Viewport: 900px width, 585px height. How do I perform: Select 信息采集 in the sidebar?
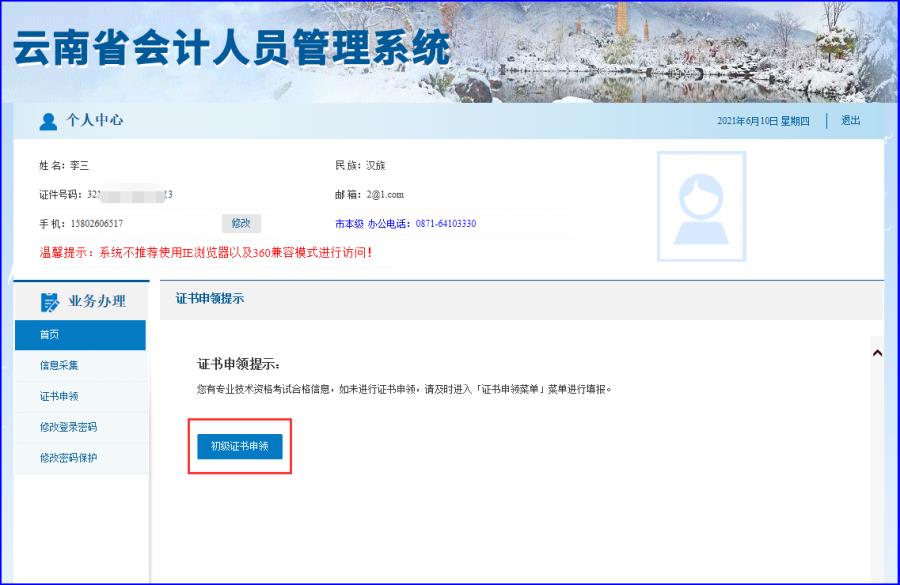click(60, 366)
